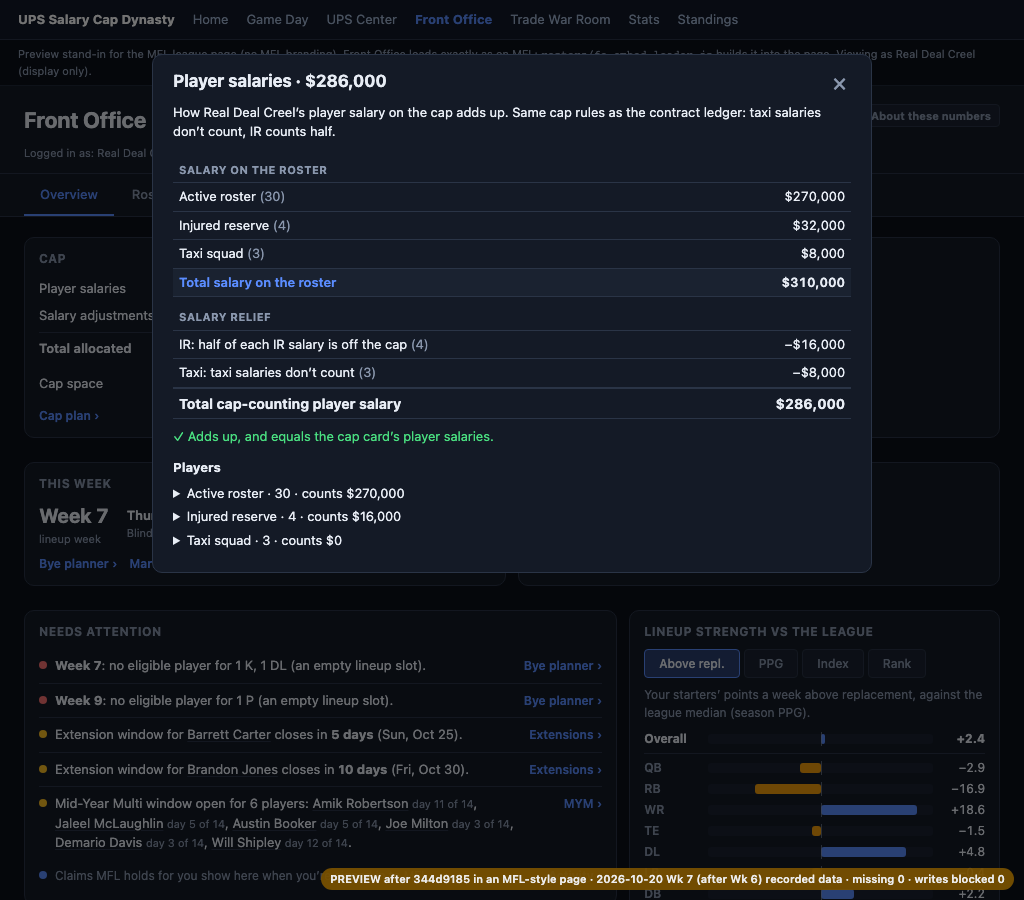Switch lineup strength to PPG

(771, 664)
